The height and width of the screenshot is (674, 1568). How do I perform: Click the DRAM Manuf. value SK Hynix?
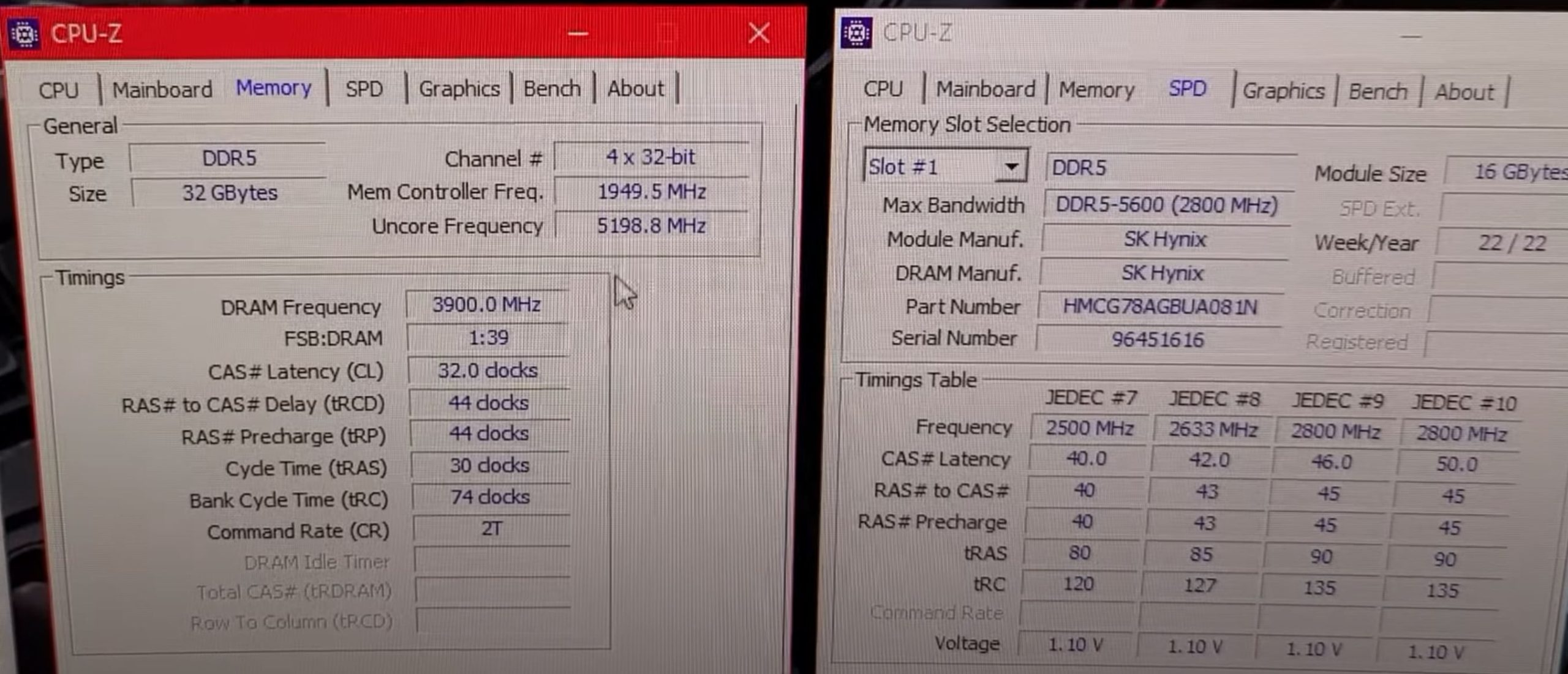(1163, 273)
